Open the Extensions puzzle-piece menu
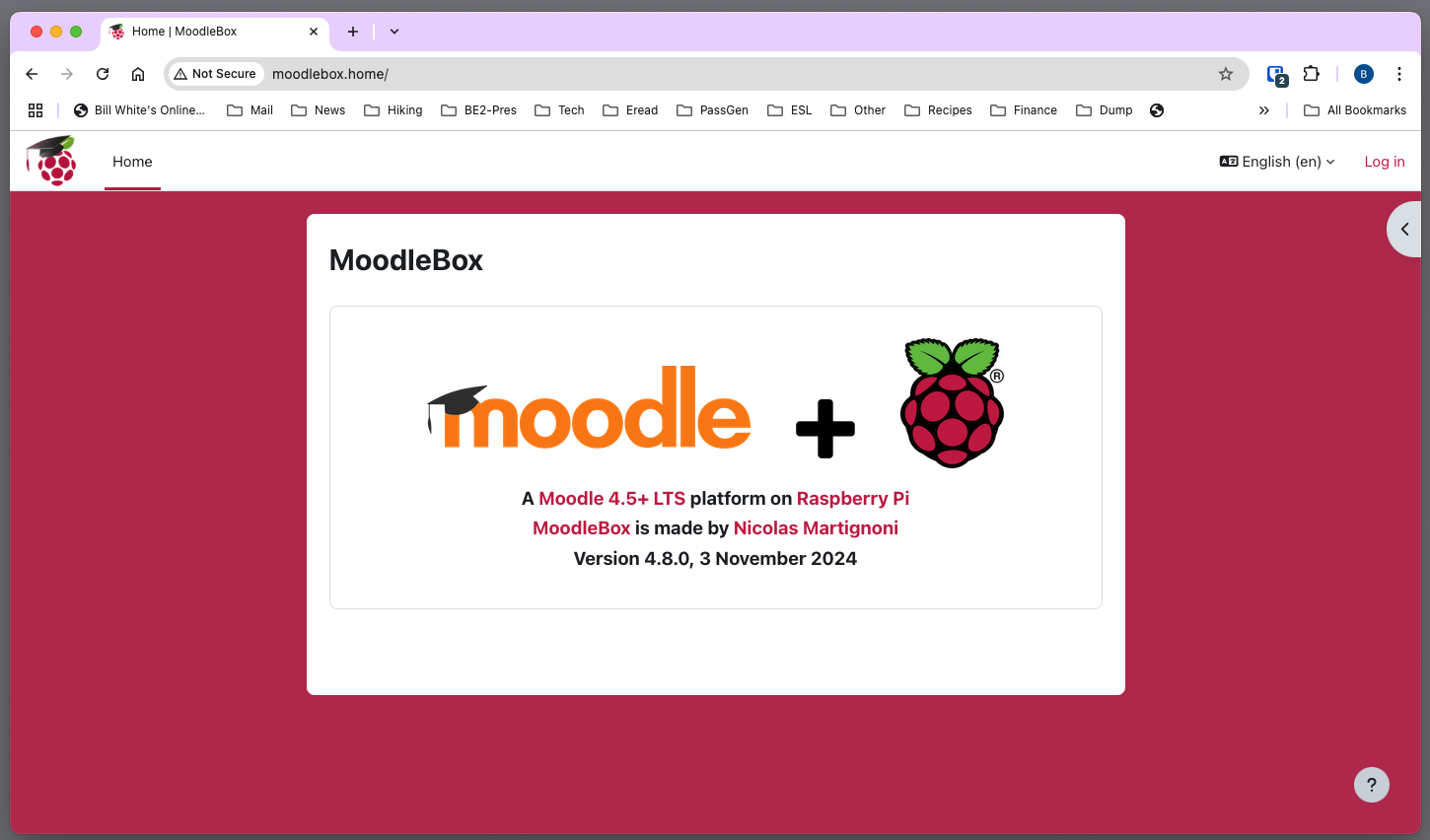This screenshot has height=840, width=1430. tap(1311, 74)
